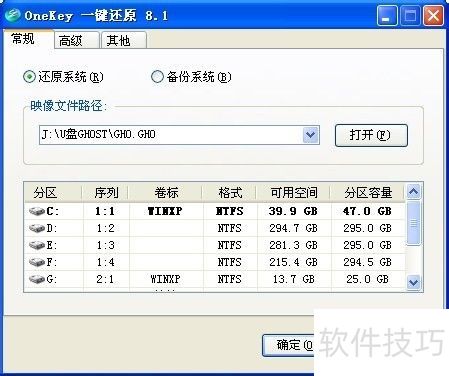Viewport: 449px width, 376px height.
Task: Click the drive icon for G: partition
Action: tap(37, 279)
